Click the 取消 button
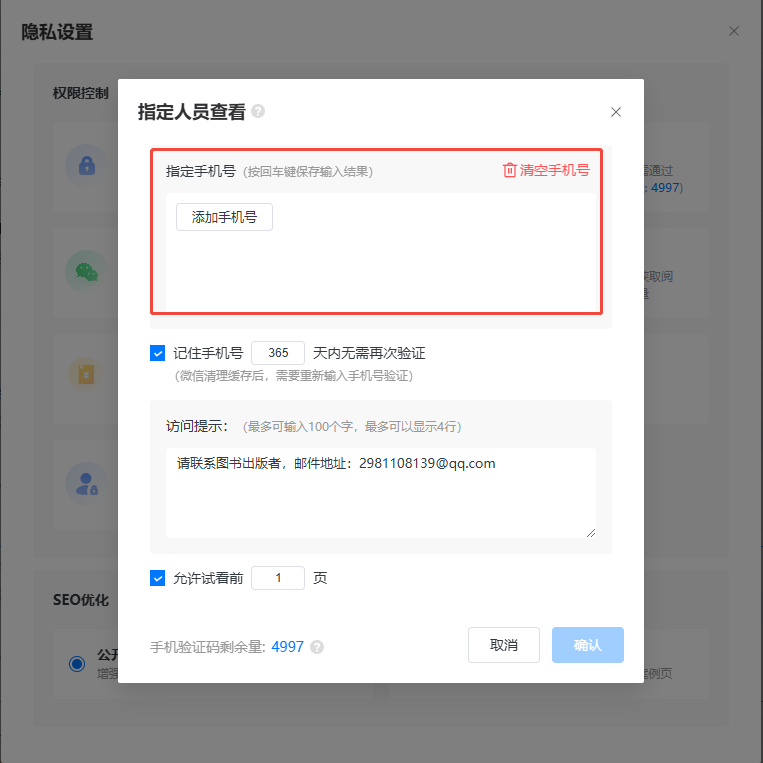The image size is (763, 763). coord(504,645)
